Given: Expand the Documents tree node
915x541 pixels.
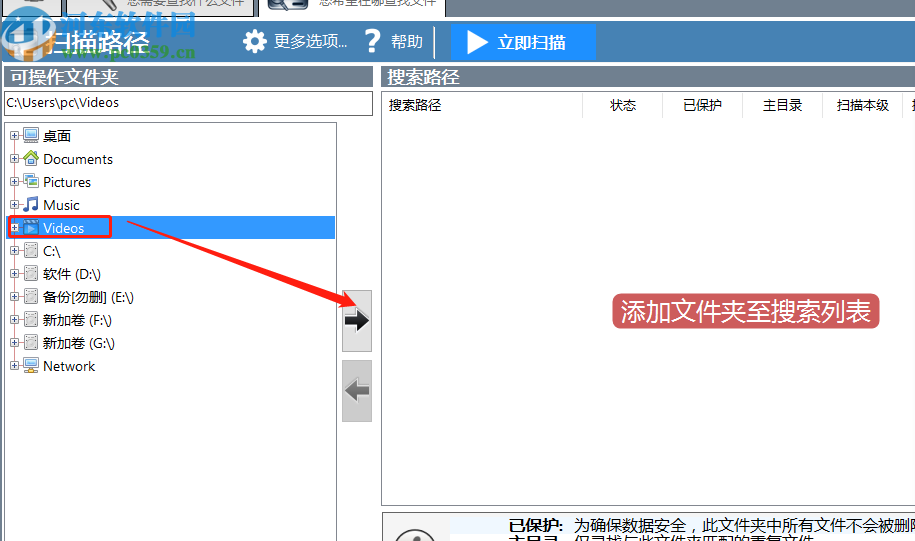Looking at the screenshot, I should [x=15, y=159].
